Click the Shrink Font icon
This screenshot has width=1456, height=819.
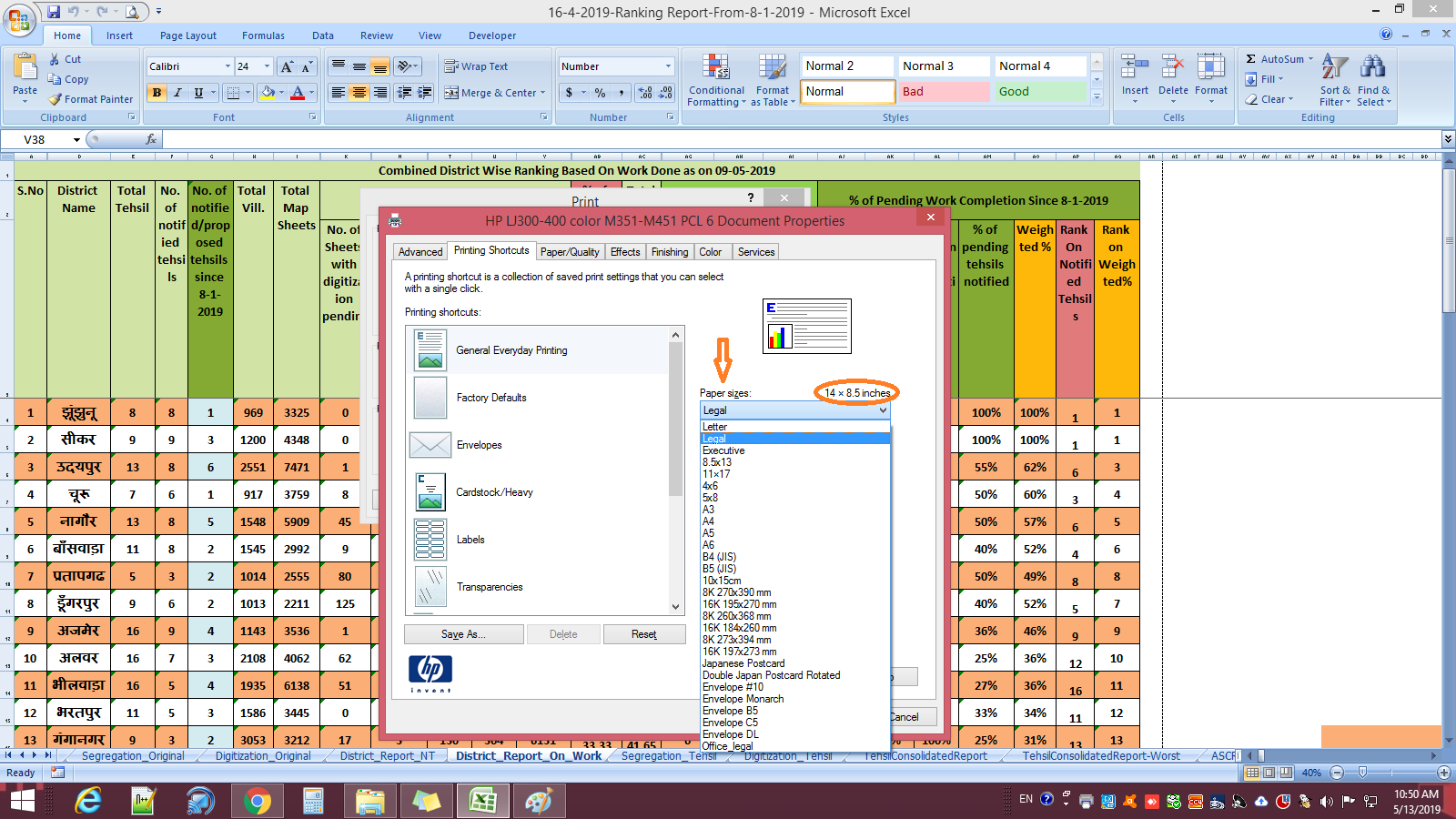click(x=307, y=66)
